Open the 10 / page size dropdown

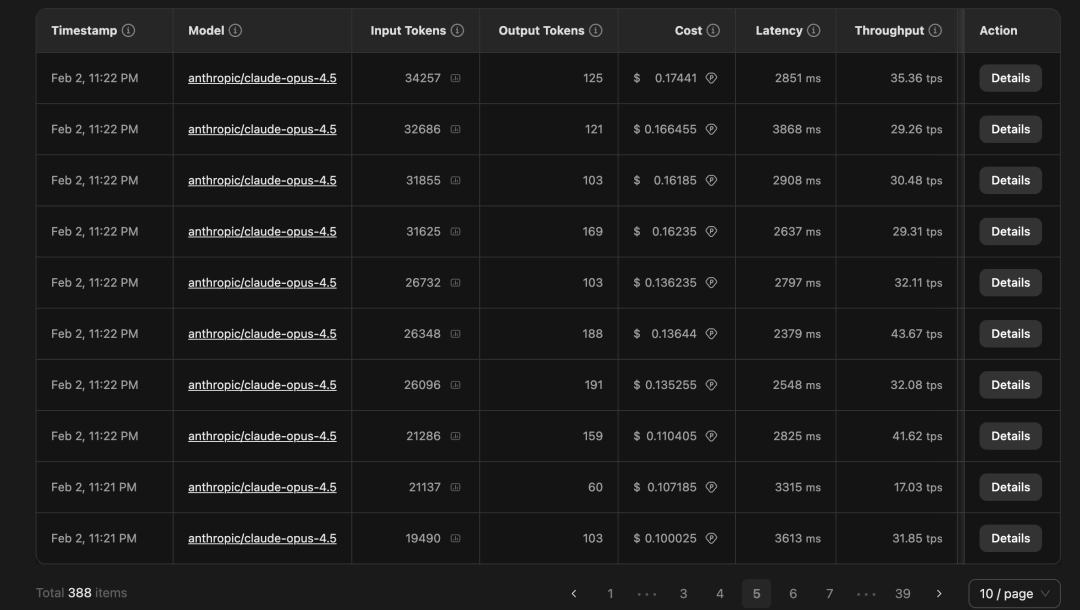click(x=1014, y=593)
